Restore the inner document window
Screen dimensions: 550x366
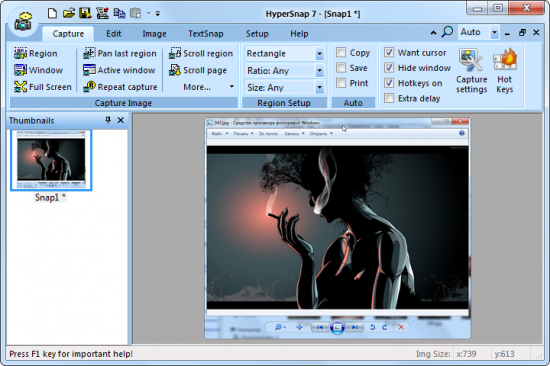[522, 33]
